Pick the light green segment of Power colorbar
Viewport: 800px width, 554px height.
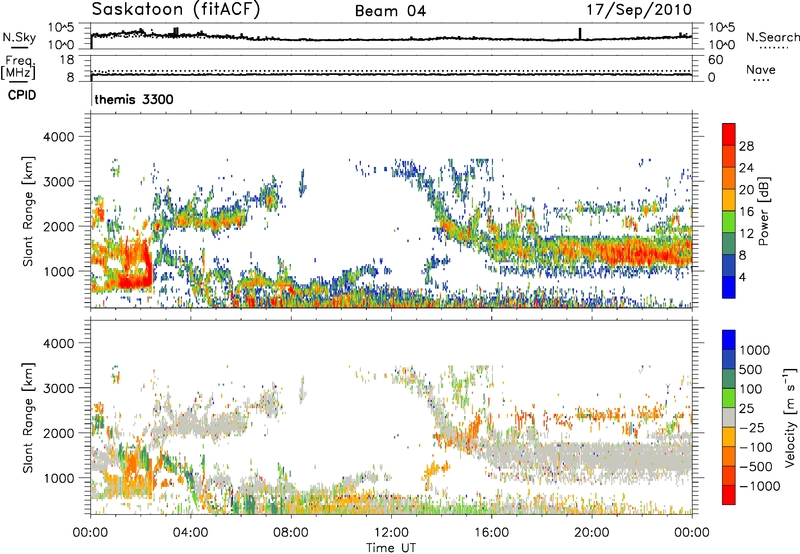(729, 221)
